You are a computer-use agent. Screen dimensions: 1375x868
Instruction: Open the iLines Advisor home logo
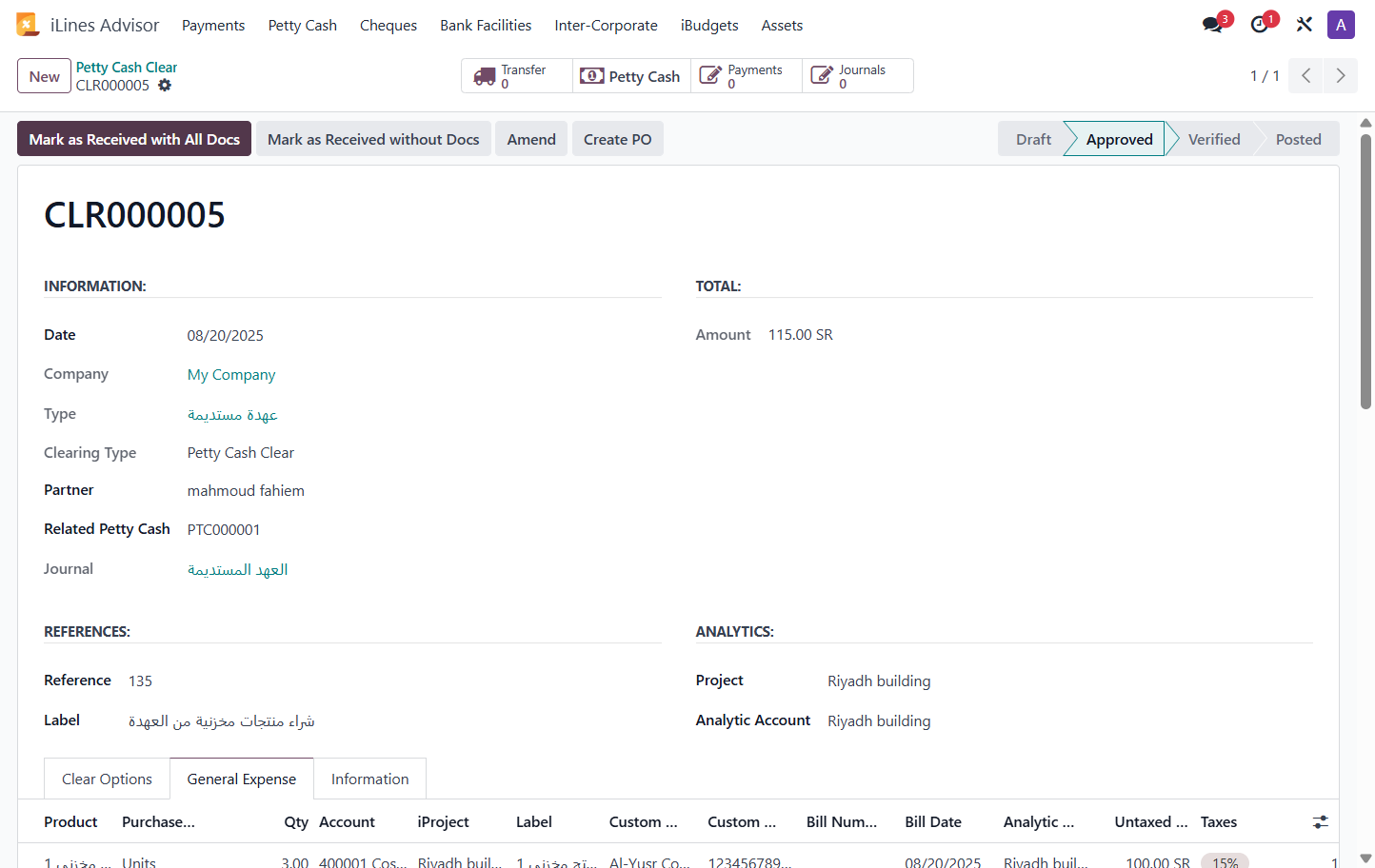click(28, 25)
